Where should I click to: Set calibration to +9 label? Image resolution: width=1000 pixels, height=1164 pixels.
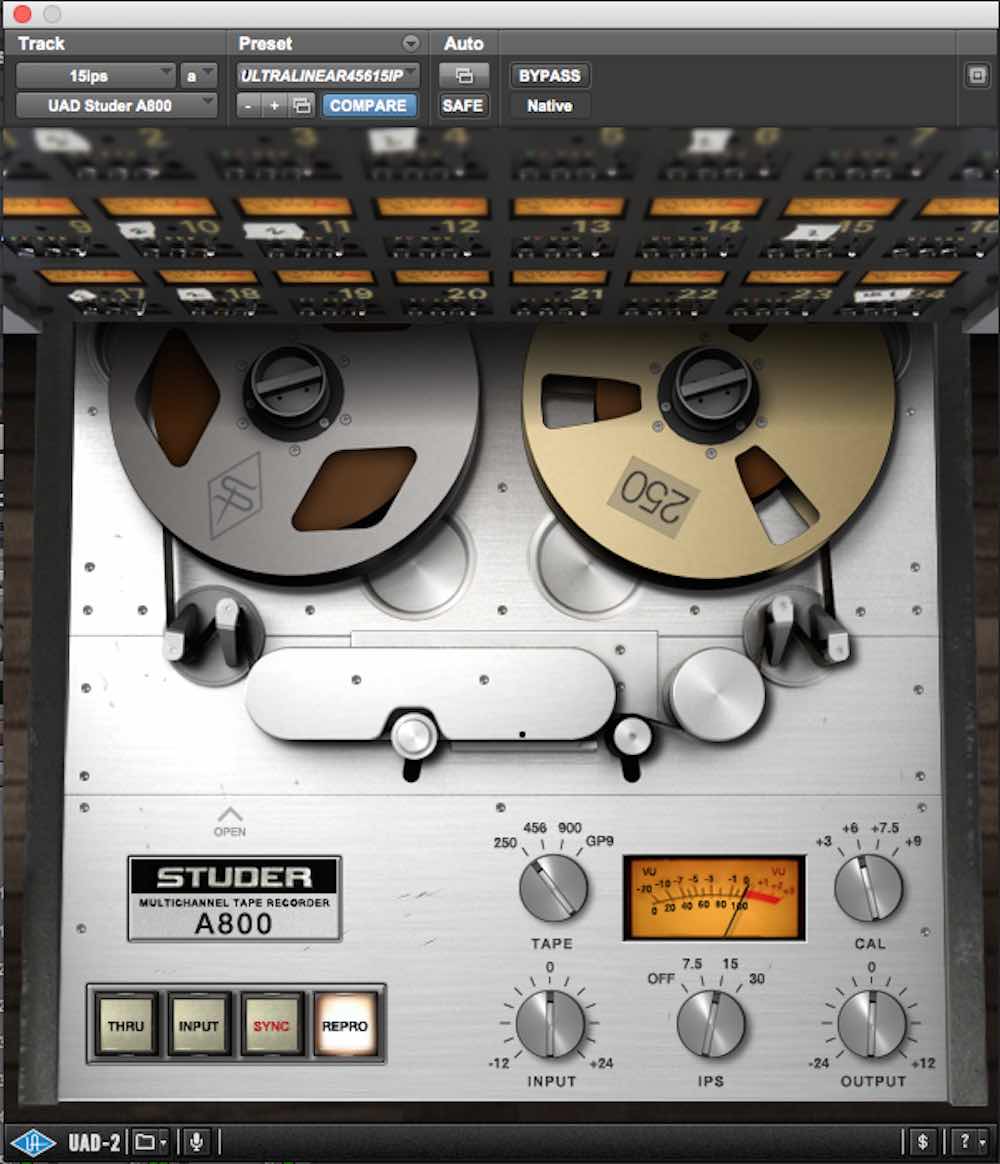pos(913,842)
